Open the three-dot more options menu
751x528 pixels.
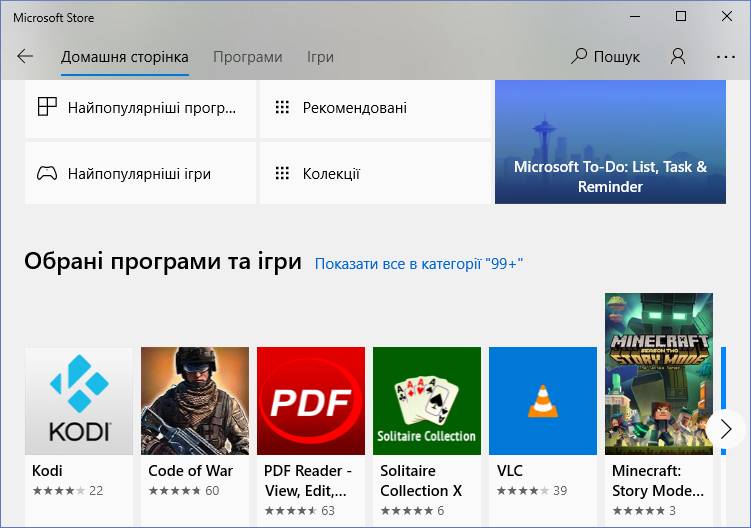726,57
